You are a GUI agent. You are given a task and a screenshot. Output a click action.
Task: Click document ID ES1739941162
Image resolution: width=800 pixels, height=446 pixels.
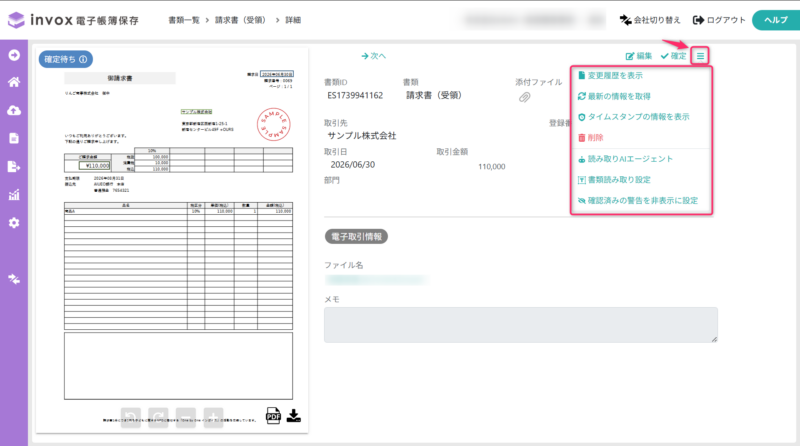pyautogui.click(x=355, y=95)
